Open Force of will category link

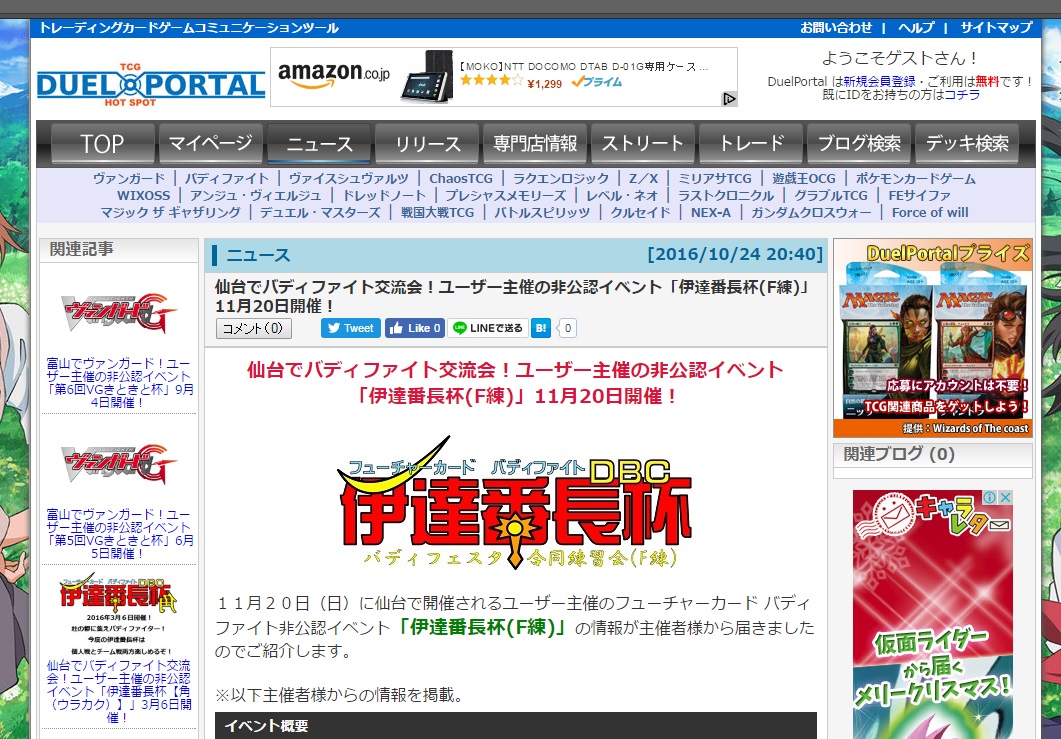pos(930,212)
